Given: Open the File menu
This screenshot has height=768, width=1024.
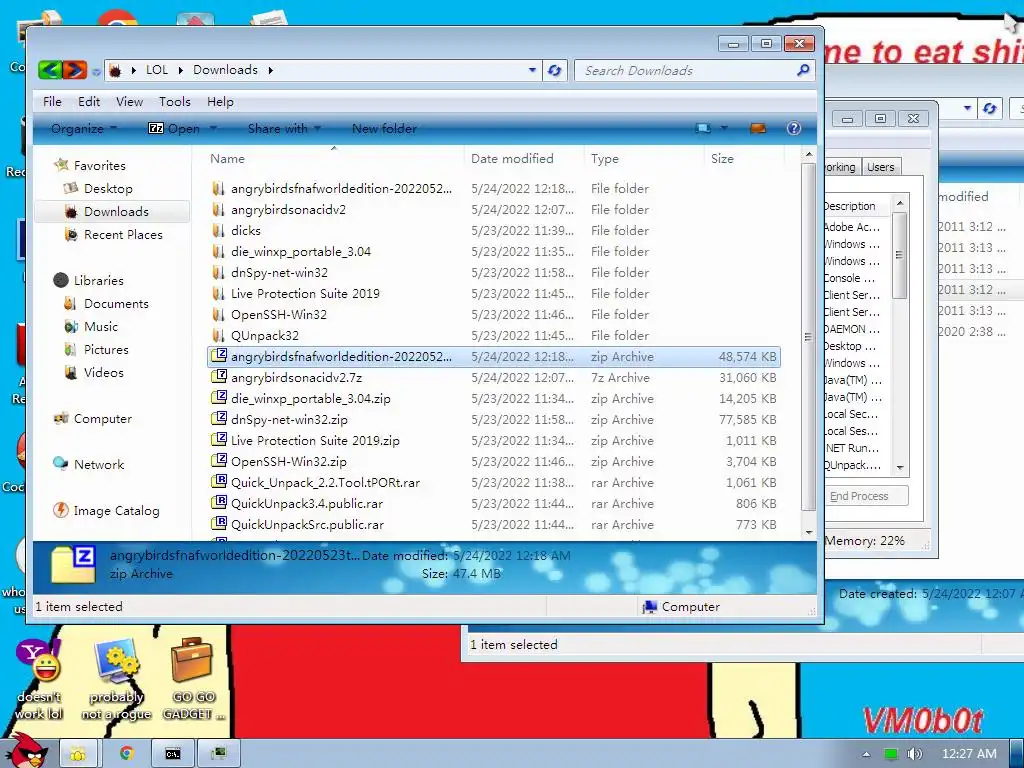Looking at the screenshot, I should [52, 102].
